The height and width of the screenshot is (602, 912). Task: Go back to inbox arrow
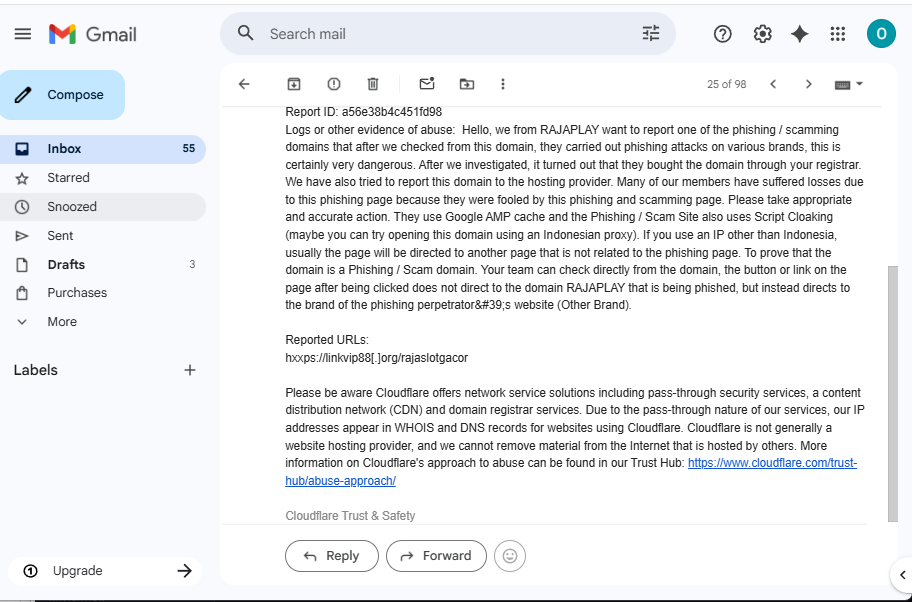[244, 84]
